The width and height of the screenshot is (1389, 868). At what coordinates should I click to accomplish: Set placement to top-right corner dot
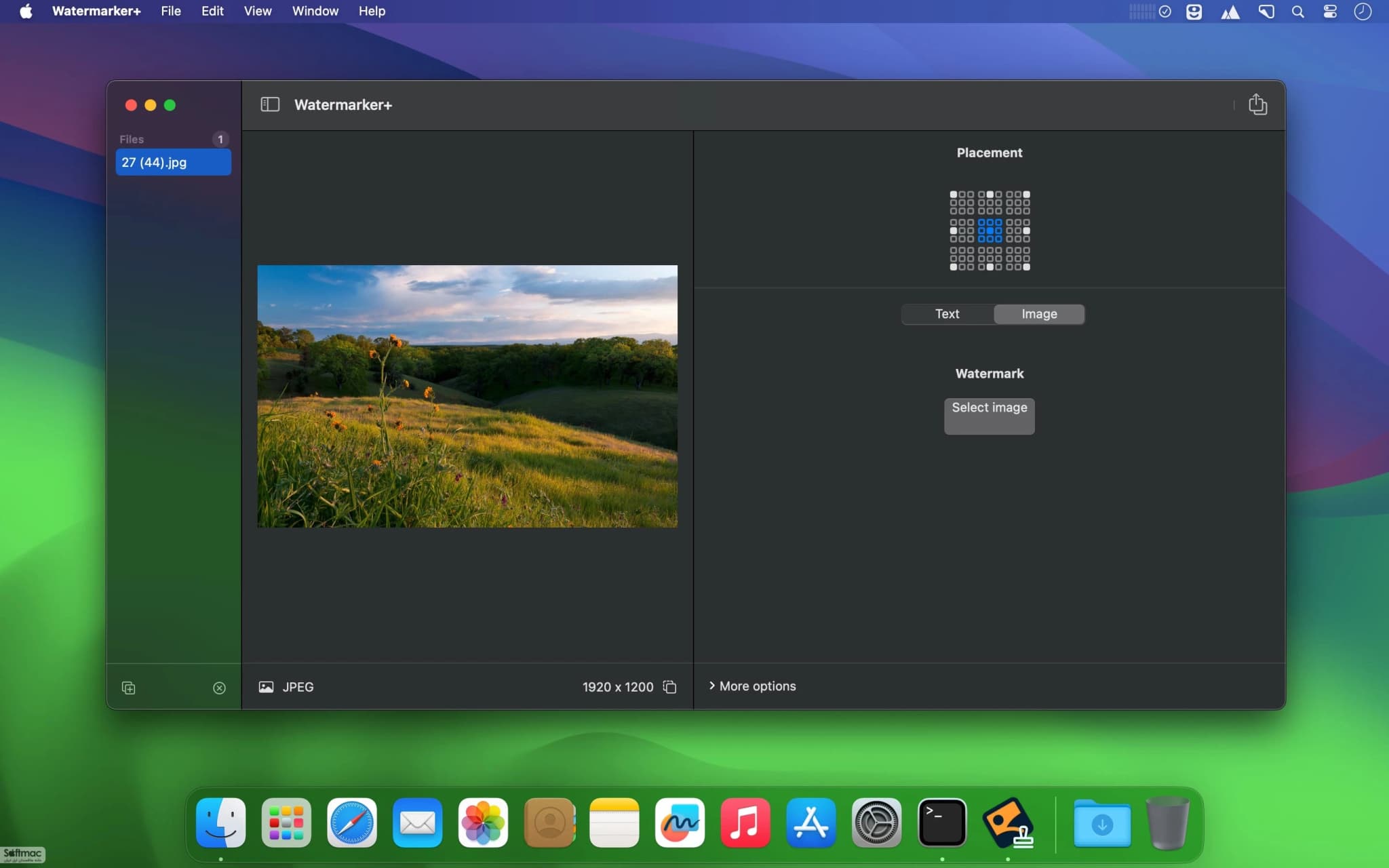1026,195
